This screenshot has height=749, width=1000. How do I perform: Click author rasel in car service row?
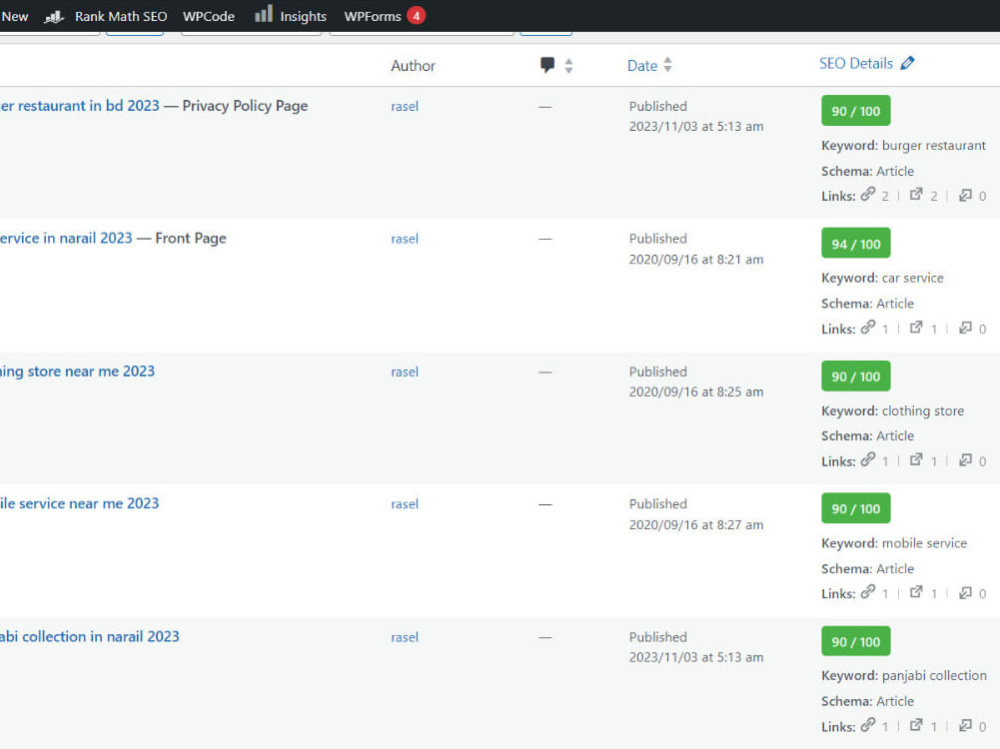point(404,239)
